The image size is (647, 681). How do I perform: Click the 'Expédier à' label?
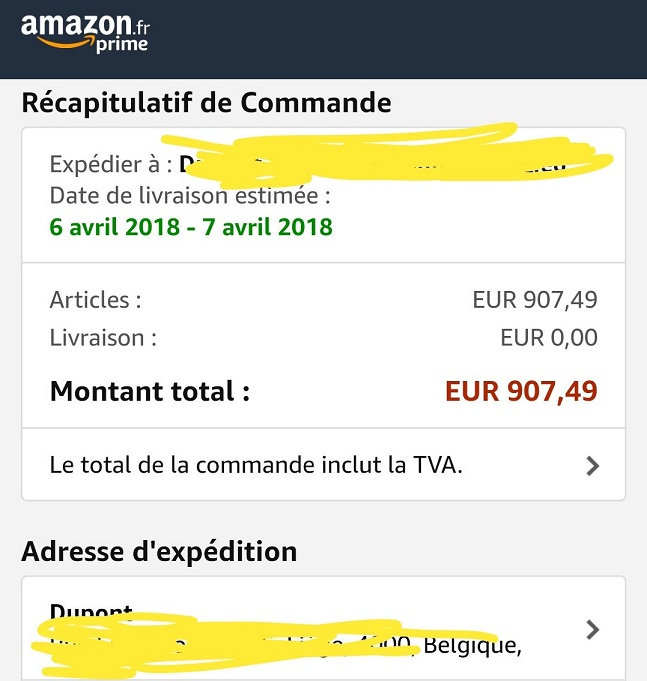click(111, 164)
